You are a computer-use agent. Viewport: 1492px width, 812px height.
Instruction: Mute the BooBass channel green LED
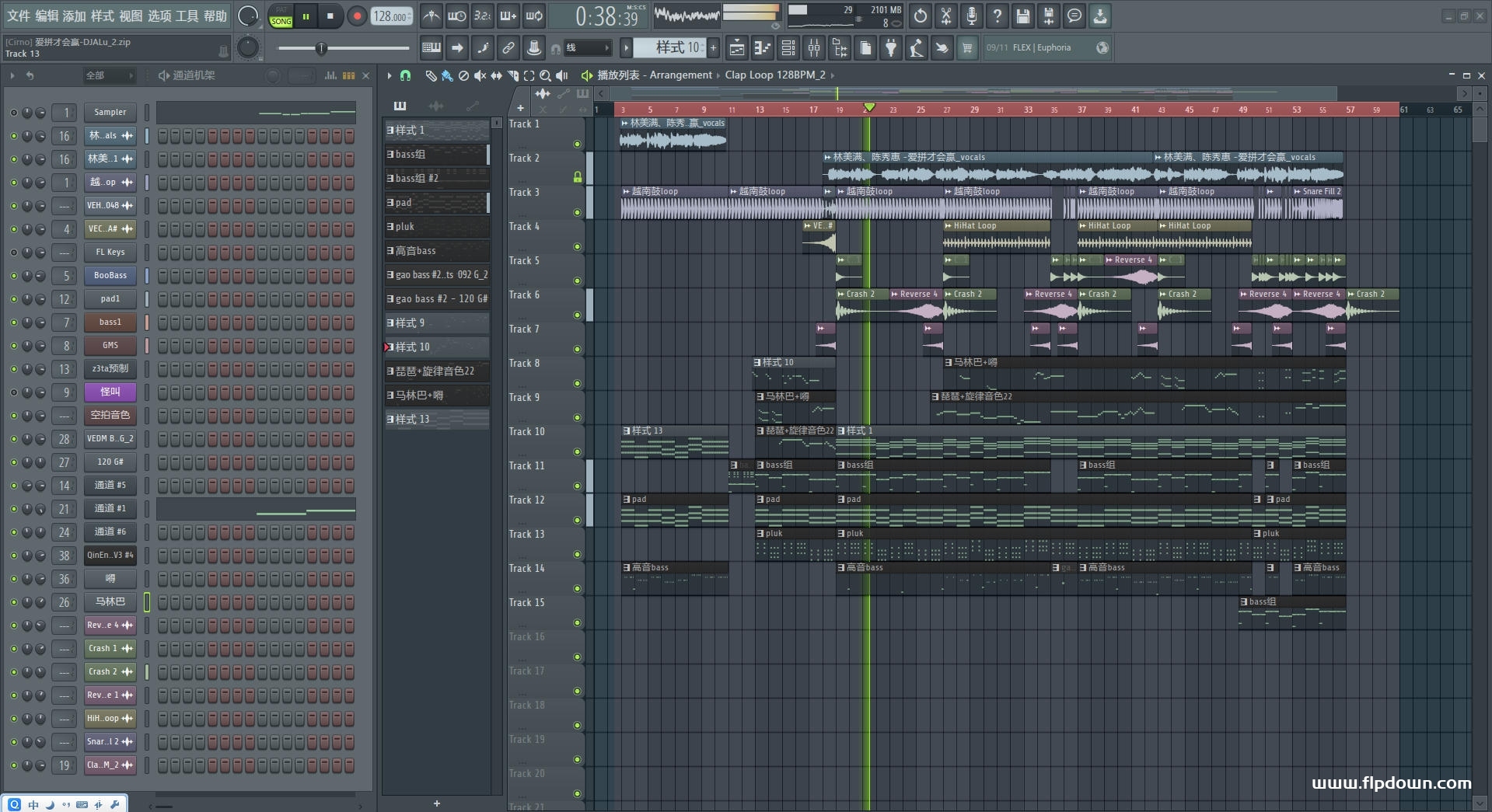pyautogui.click(x=13, y=276)
